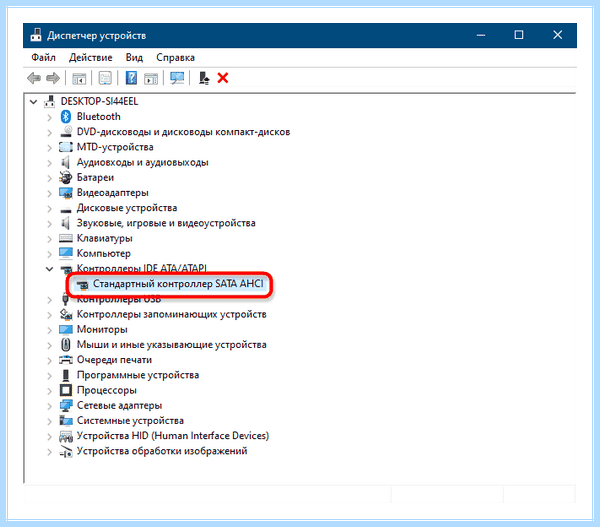Click the Процессоры chip icon
The width and height of the screenshot is (600, 527).
pos(66,390)
